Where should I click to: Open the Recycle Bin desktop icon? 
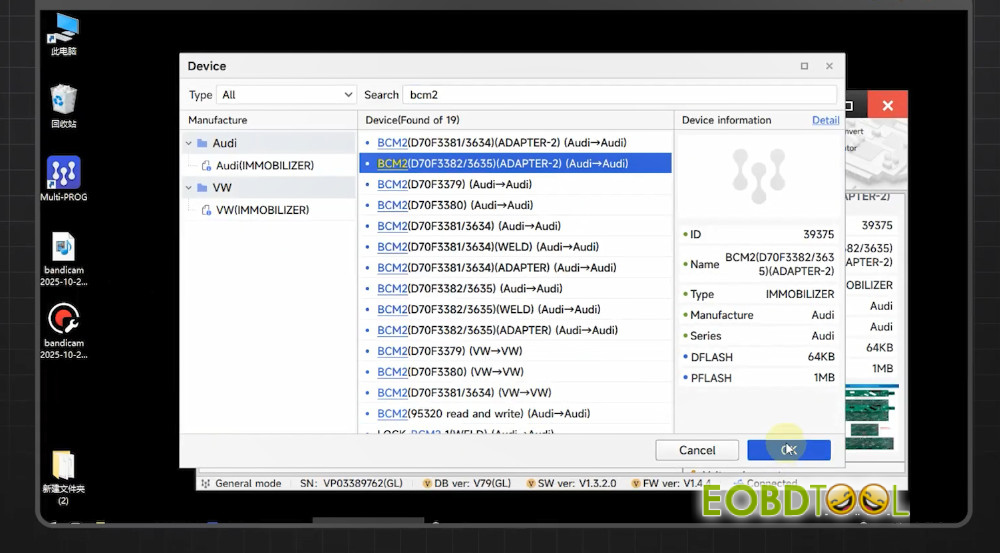pos(64,100)
